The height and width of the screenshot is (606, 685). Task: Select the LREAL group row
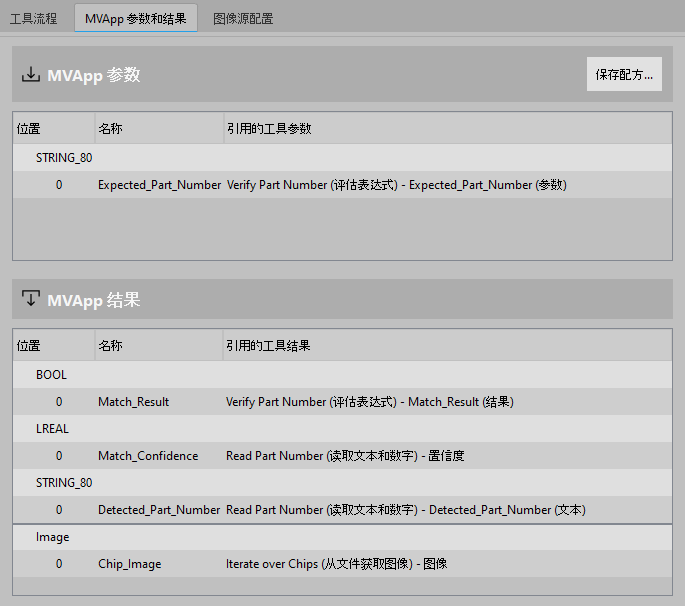(53, 429)
